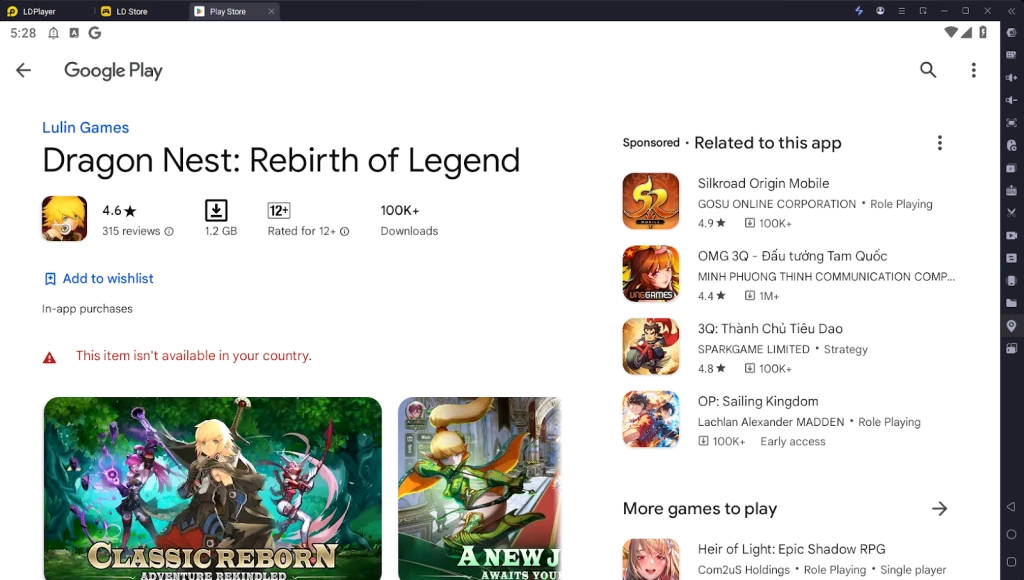Open the shared folder sidebar icon
Viewport: 1024px width, 580px height.
(1011, 303)
